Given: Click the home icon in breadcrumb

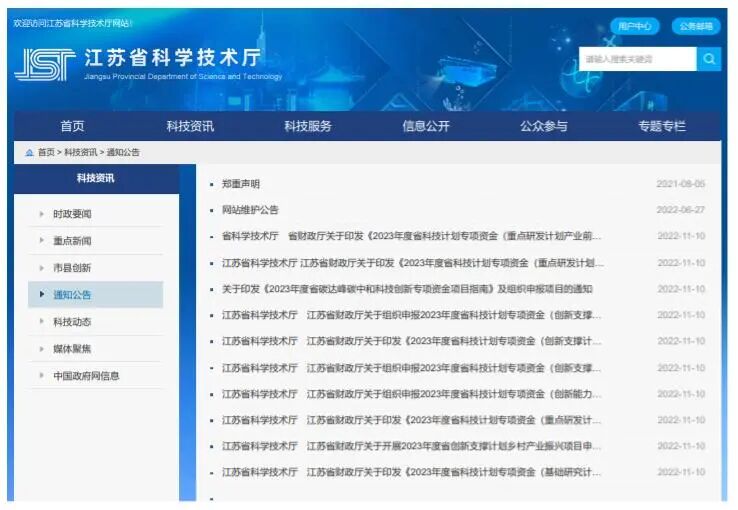Looking at the screenshot, I should [29, 152].
